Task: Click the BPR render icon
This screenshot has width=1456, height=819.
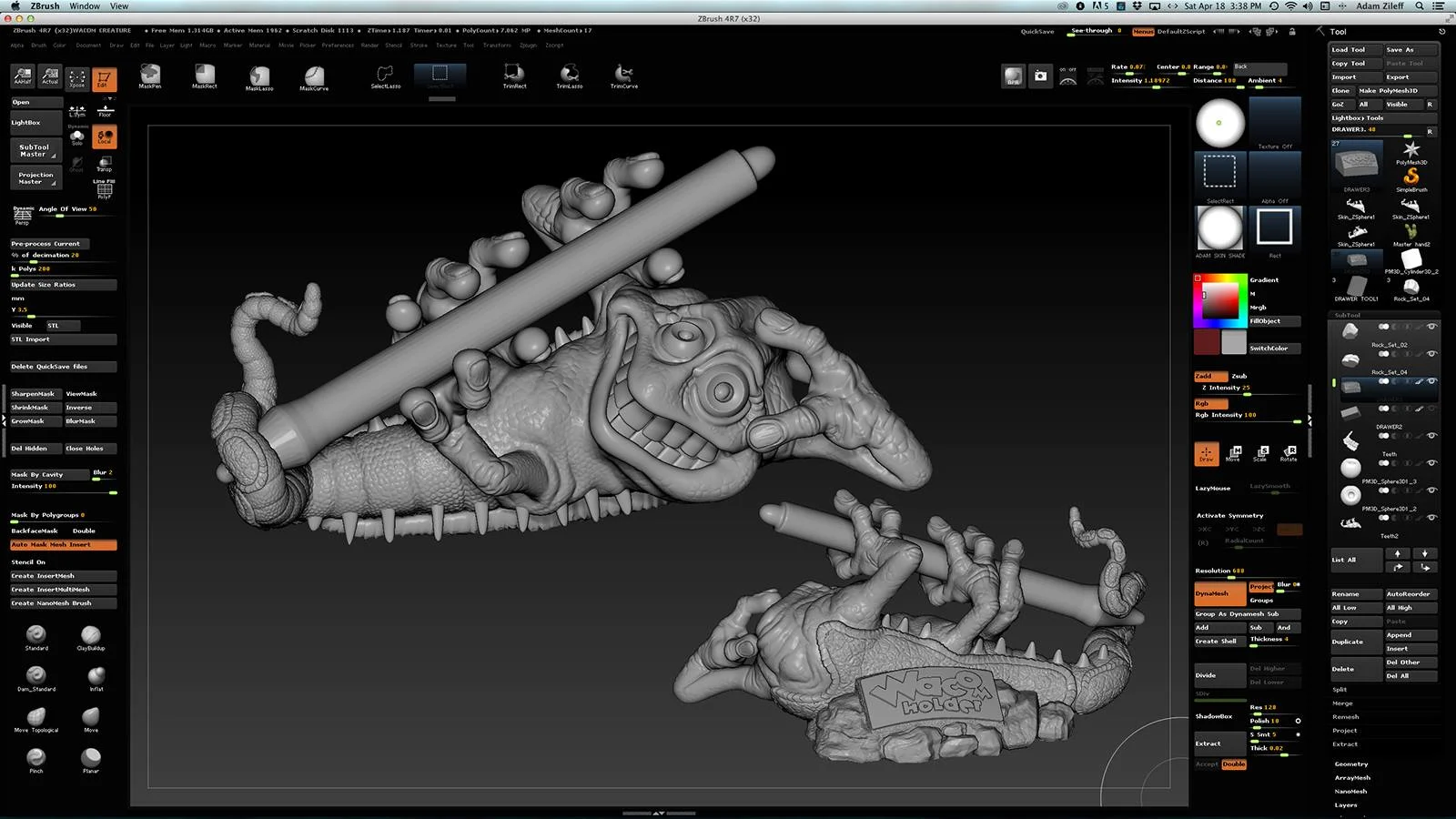Action: [x=1013, y=76]
